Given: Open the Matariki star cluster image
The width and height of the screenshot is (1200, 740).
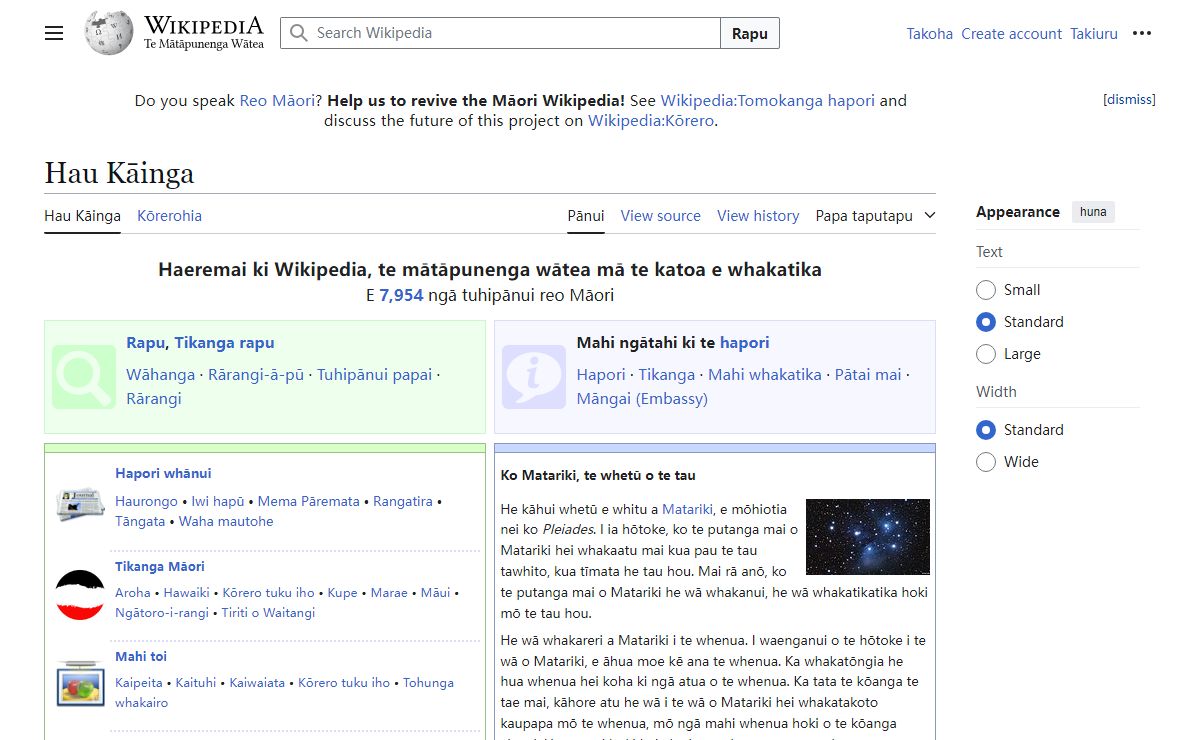Looking at the screenshot, I should coord(868,537).
